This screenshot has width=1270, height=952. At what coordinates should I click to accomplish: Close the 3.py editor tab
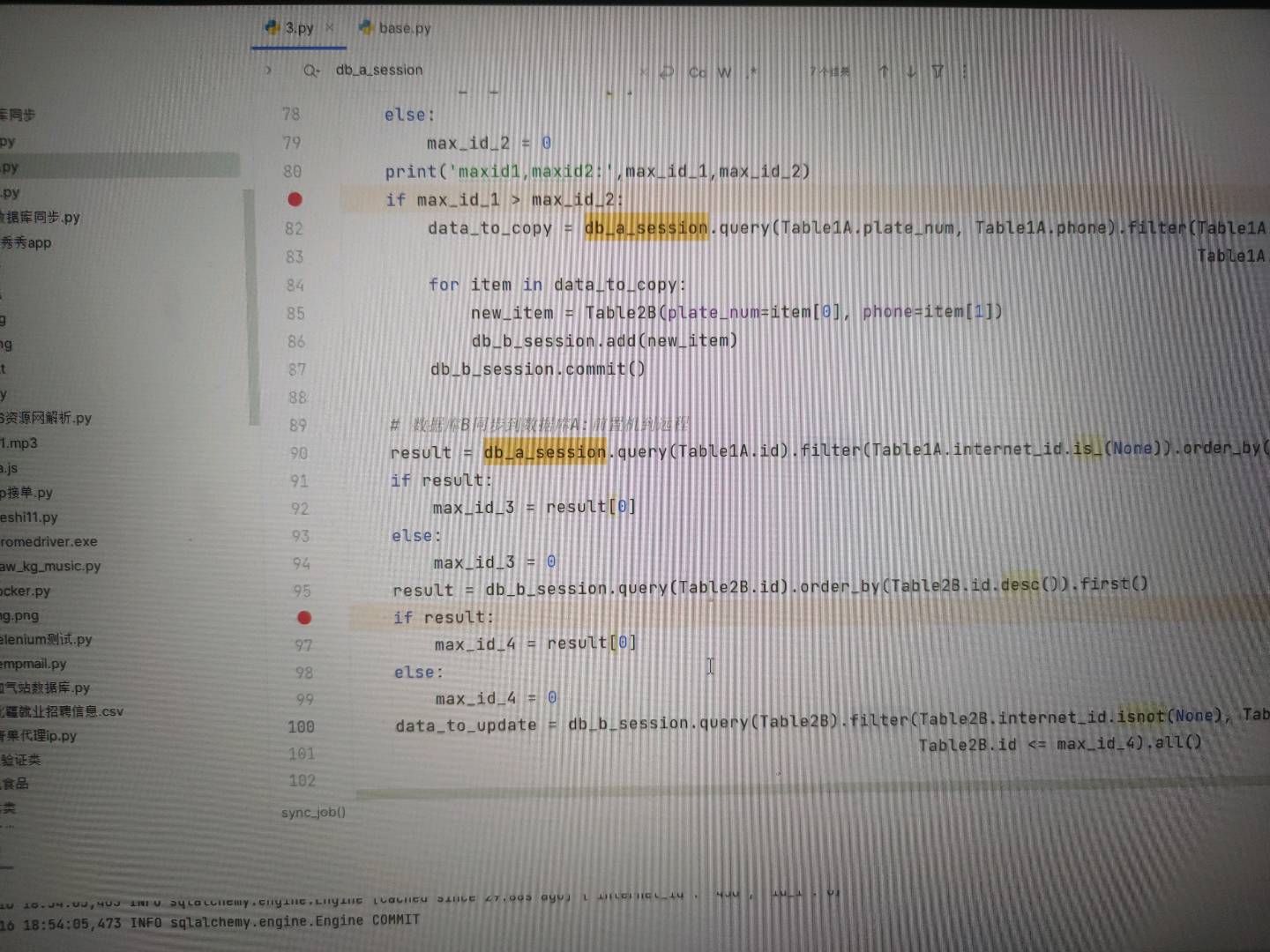pyautogui.click(x=330, y=28)
